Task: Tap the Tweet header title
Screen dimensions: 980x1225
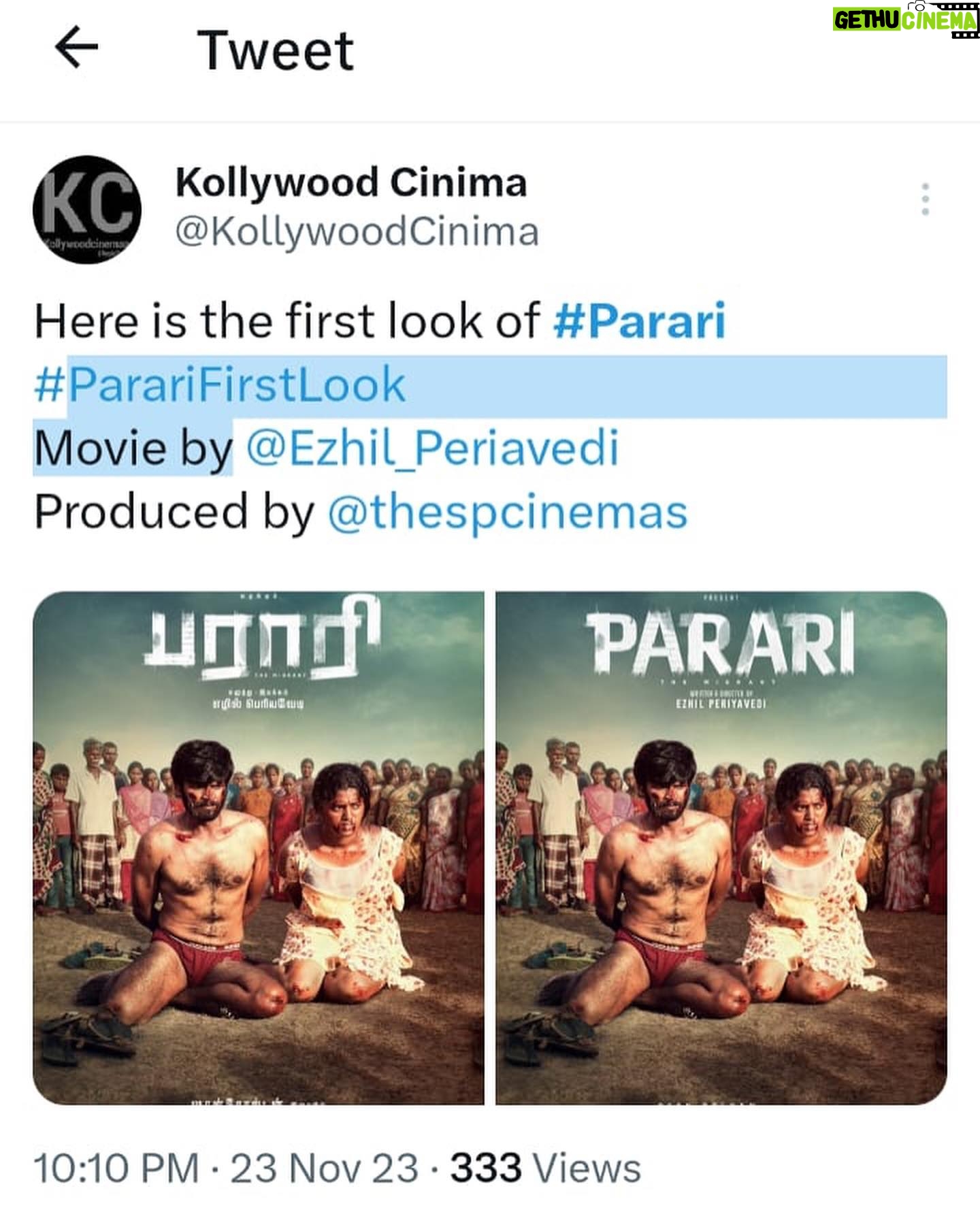Action: click(x=276, y=50)
